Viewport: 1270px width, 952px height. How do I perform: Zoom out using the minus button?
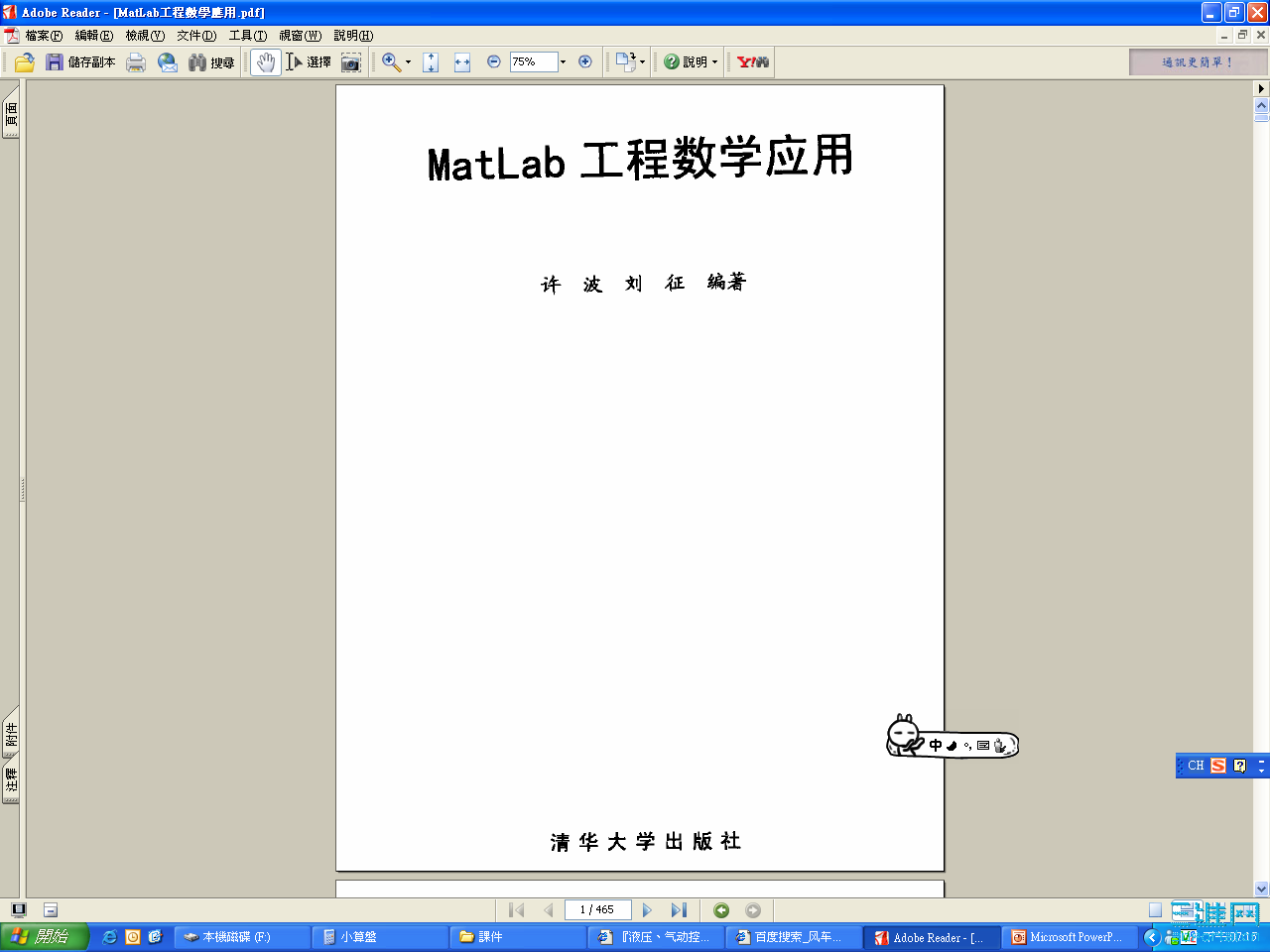(x=494, y=61)
